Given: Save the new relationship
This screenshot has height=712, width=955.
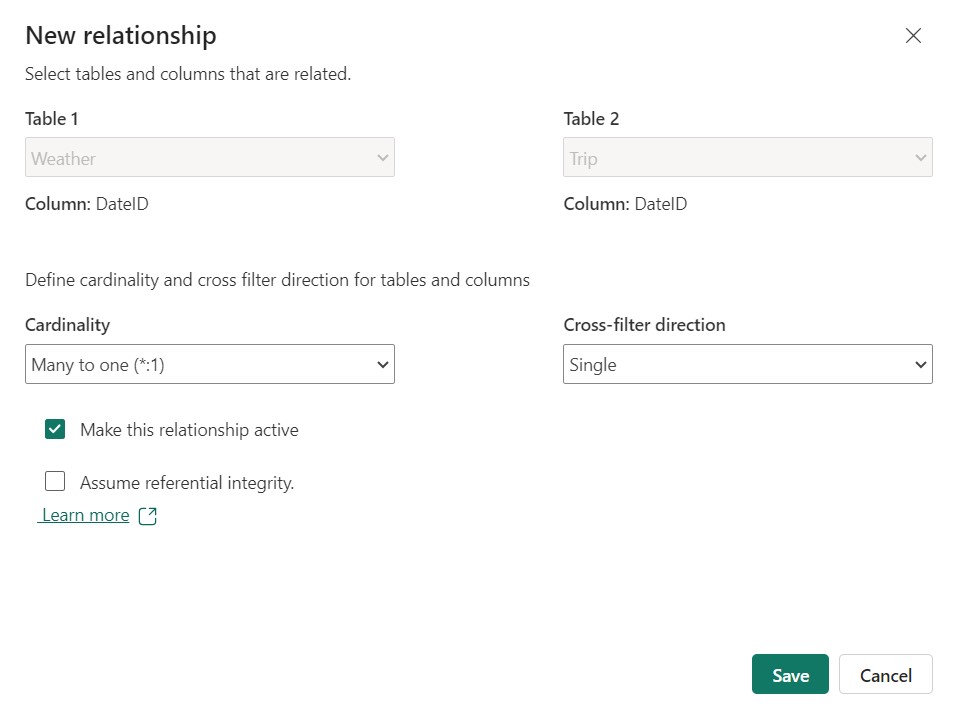Looking at the screenshot, I should [x=789, y=675].
